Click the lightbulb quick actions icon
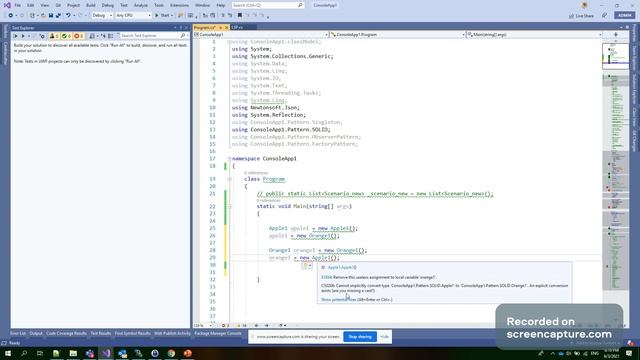This screenshot has height=360, width=640. (305, 266)
